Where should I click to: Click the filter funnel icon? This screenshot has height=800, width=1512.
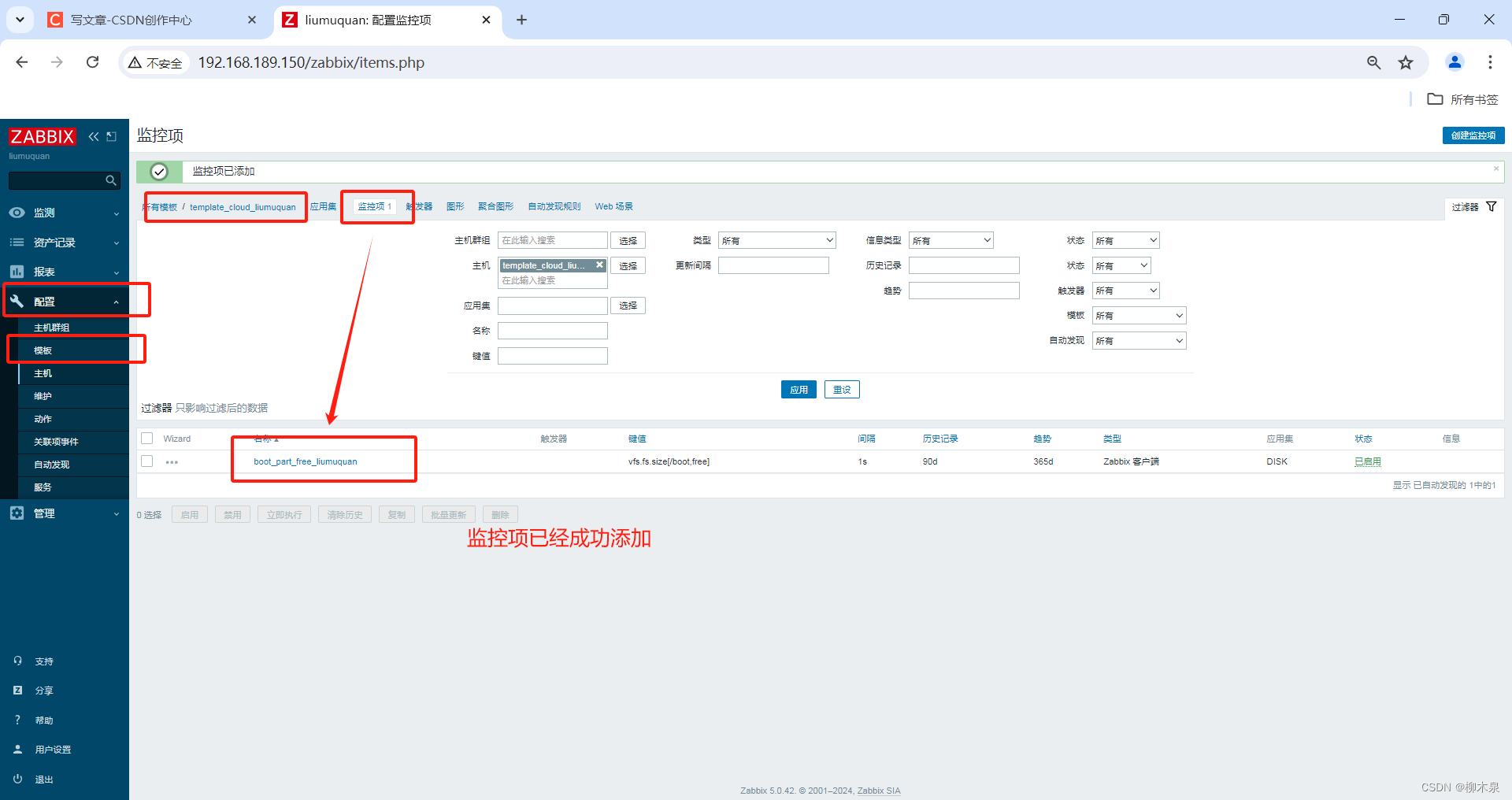tap(1491, 206)
